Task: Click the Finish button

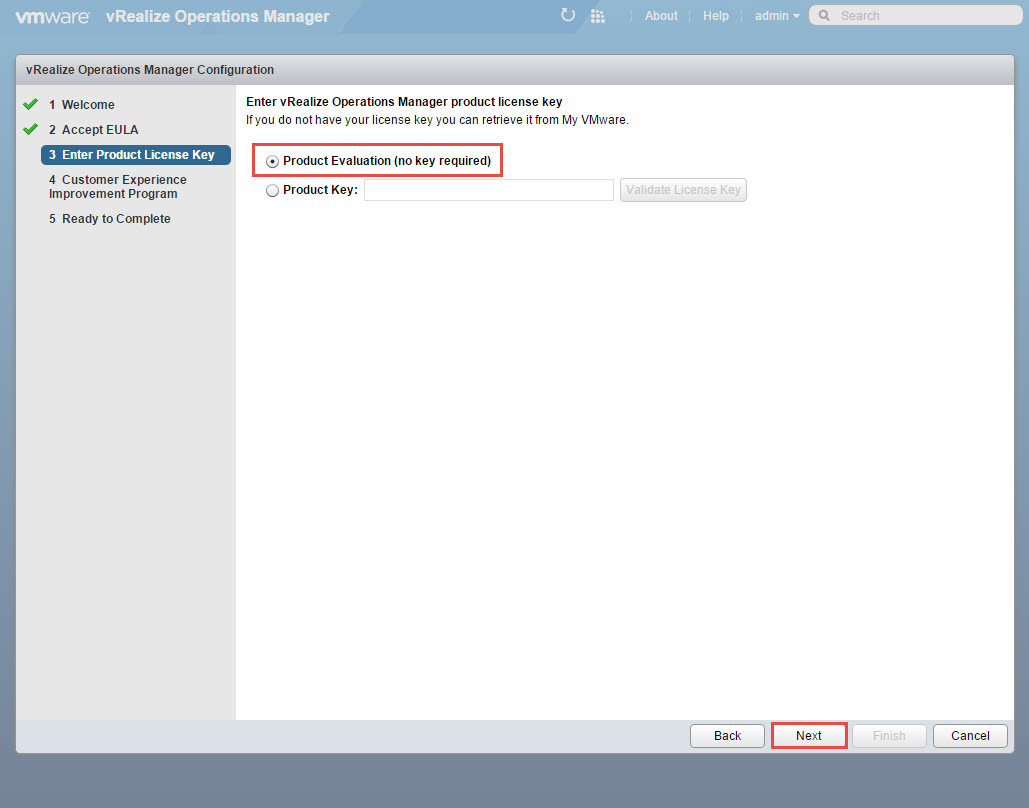Action: (x=889, y=736)
